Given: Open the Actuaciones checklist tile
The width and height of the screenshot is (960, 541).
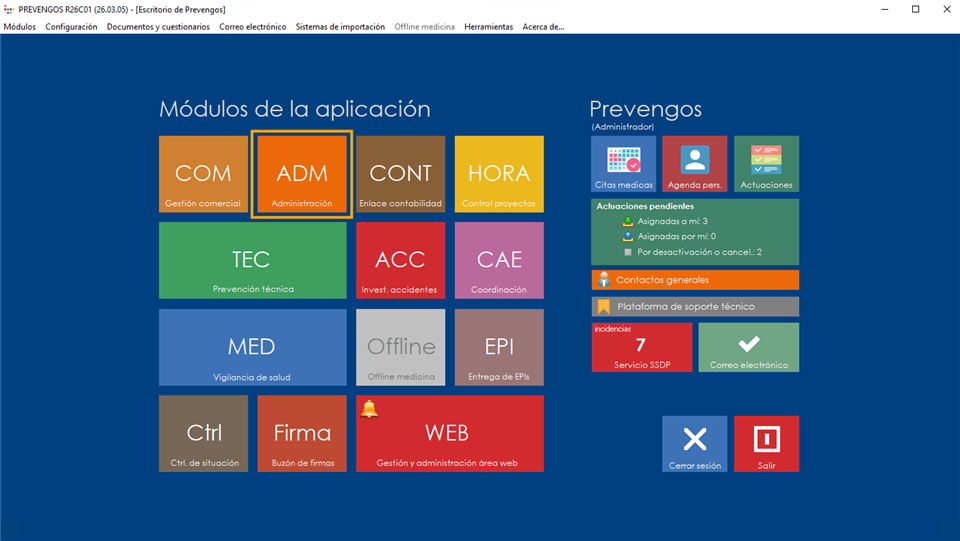Looking at the screenshot, I should point(766,164).
